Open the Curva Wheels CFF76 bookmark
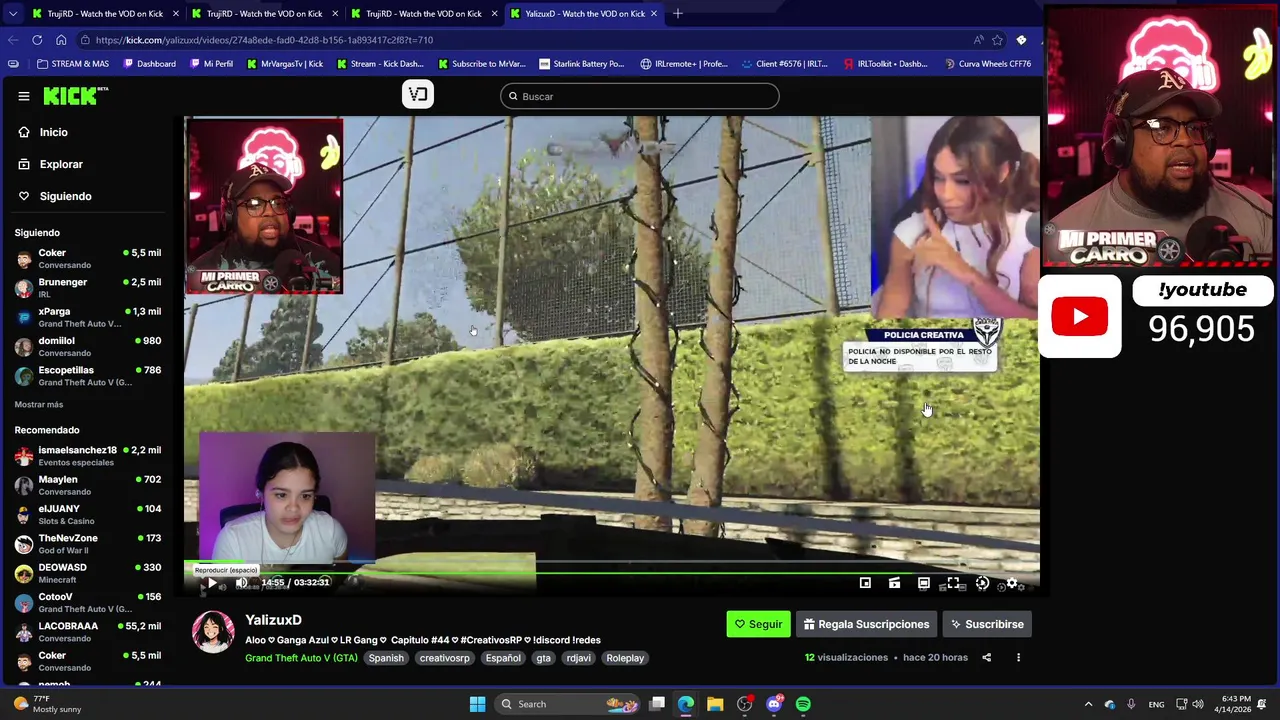This screenshot has width=1280, height=720. tap(987, 64)
